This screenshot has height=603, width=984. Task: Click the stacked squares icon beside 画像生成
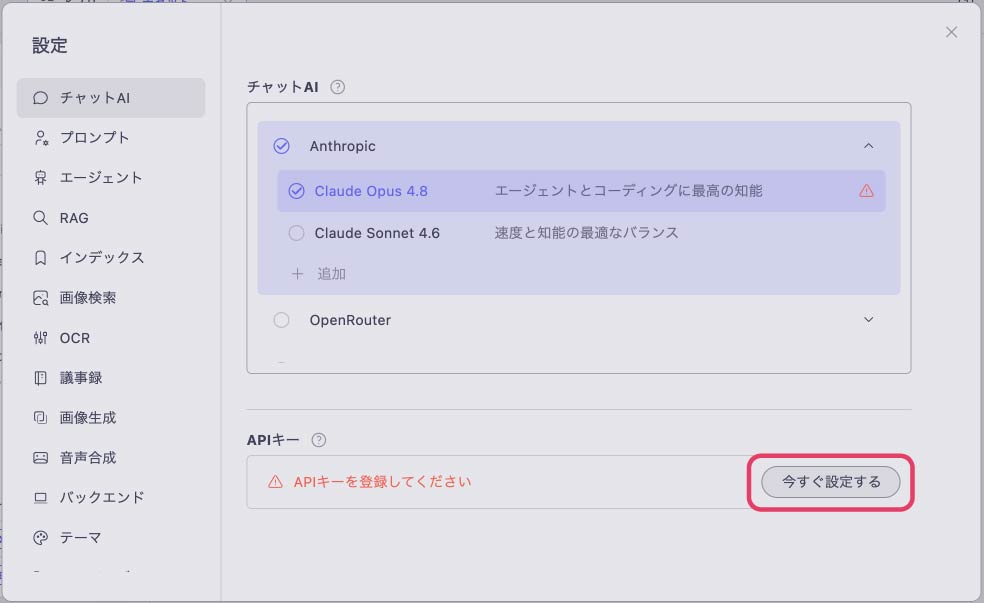coord(41,418)
